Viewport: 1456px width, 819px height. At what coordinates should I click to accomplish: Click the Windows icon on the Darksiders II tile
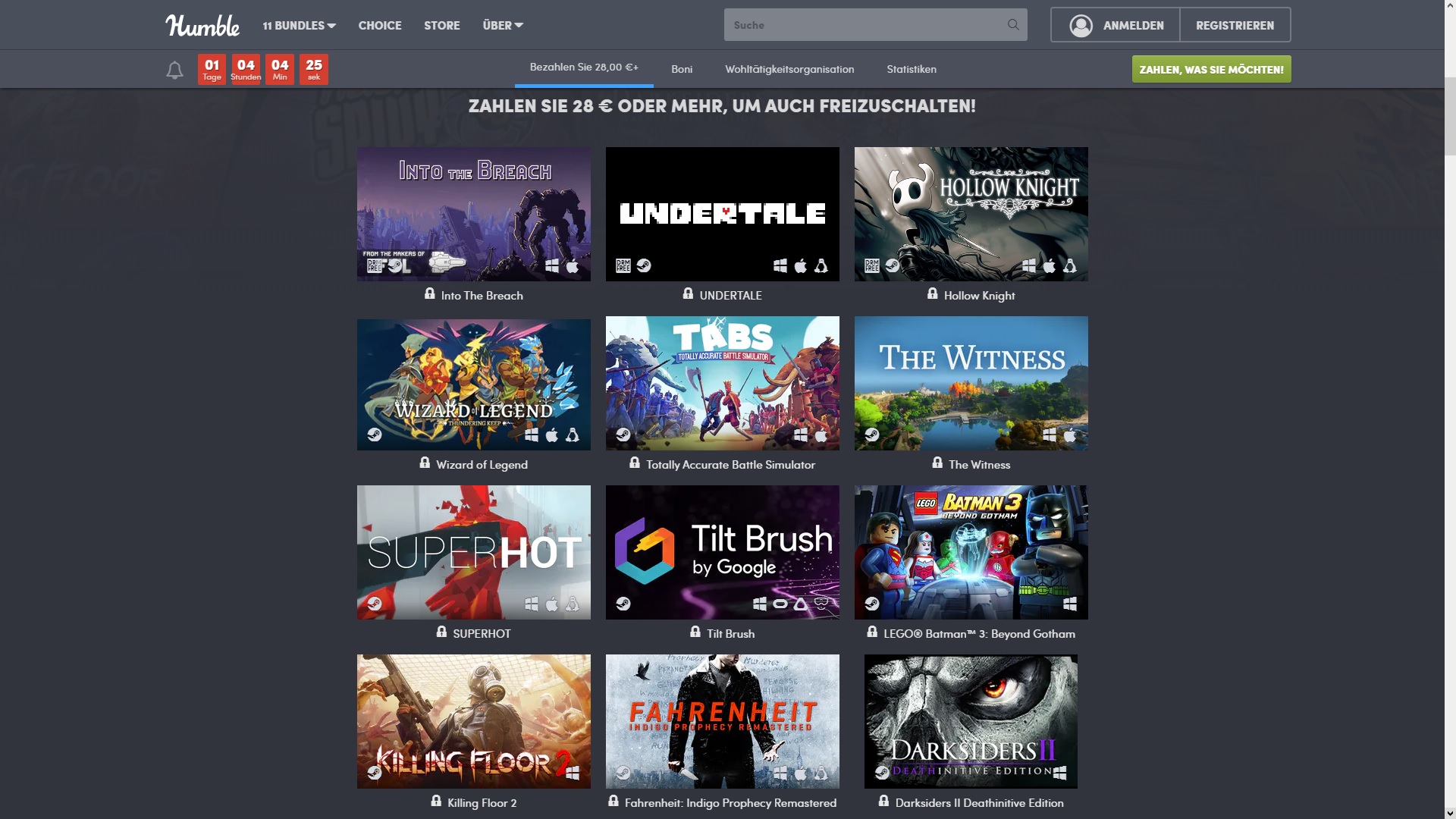tap(1060, 773)
